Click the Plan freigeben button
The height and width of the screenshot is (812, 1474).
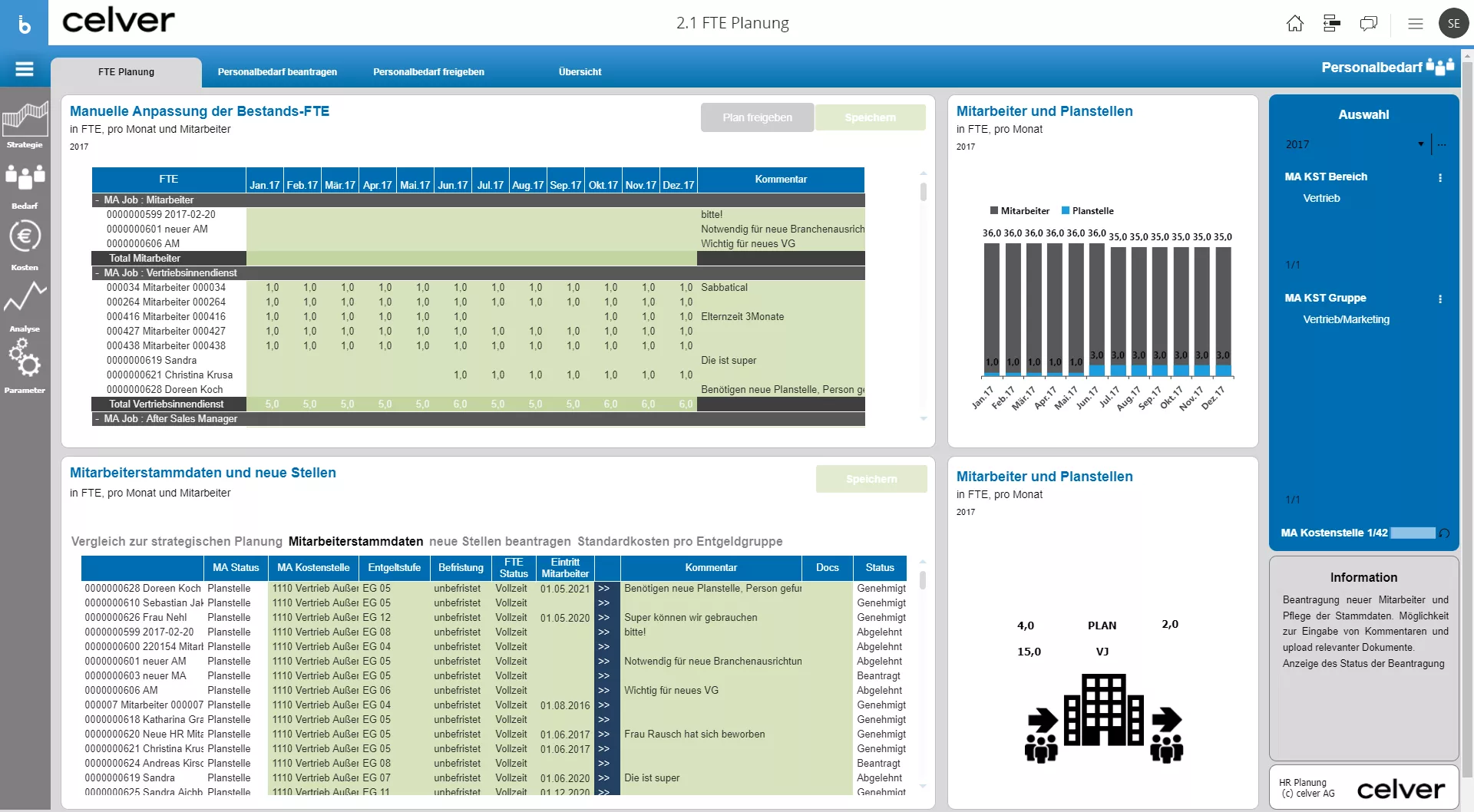point(757,117)
